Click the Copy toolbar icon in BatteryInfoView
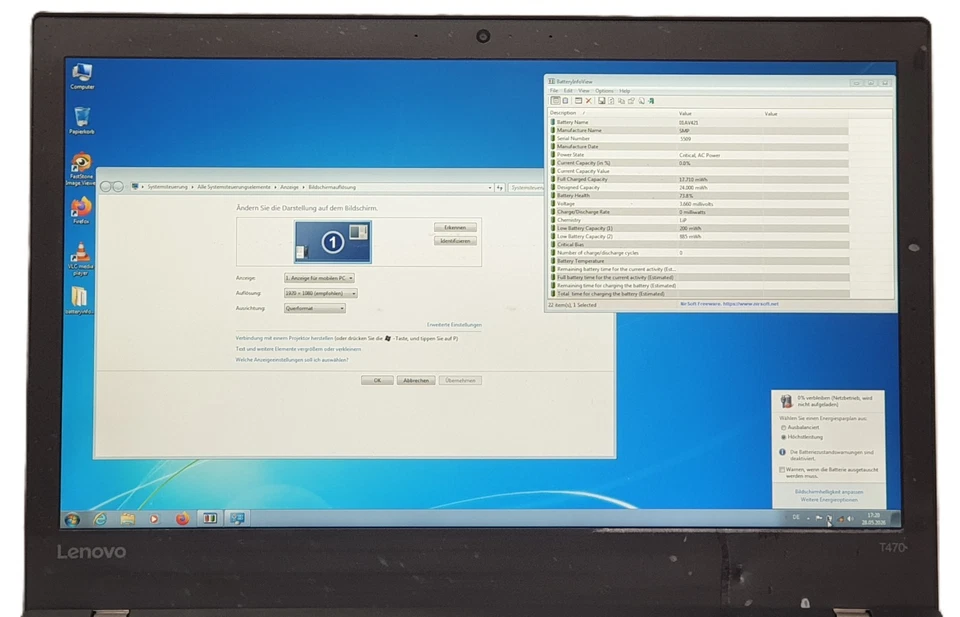Image resolution: width=960 pixels, height=617 pixels. coord(621,101)
